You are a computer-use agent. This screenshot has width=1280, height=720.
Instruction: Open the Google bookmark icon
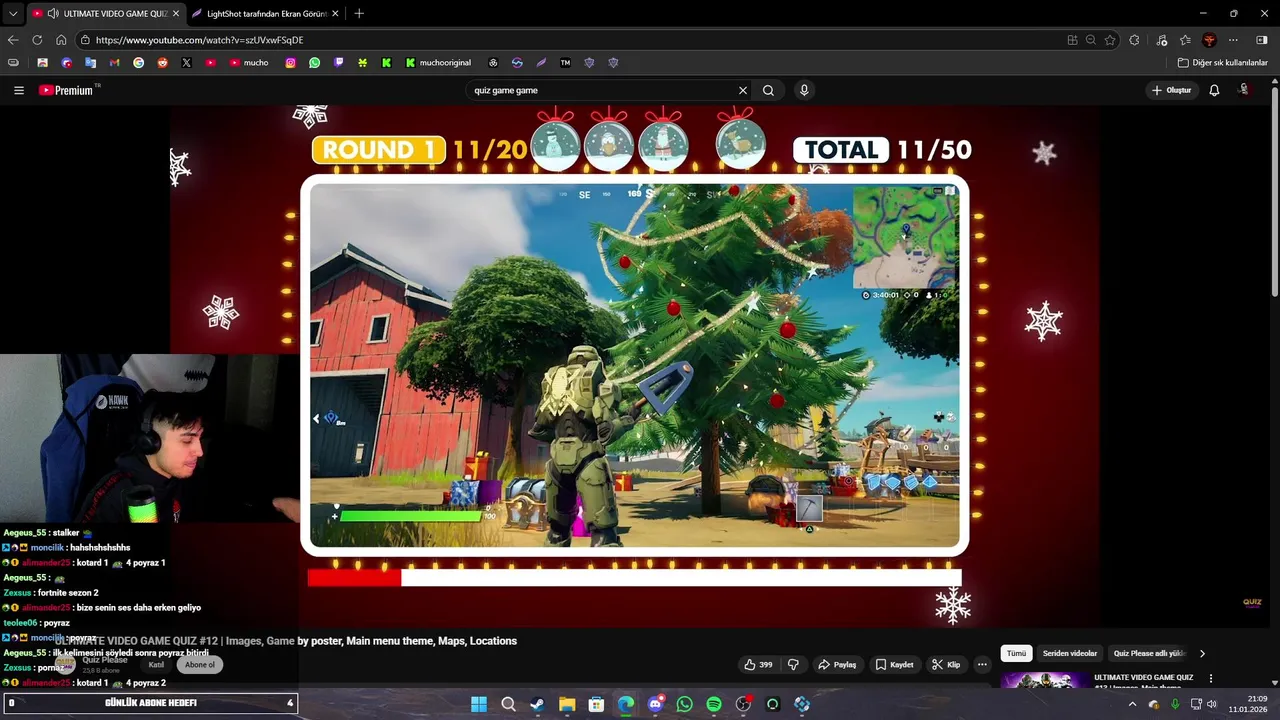(x=138, y=62)
